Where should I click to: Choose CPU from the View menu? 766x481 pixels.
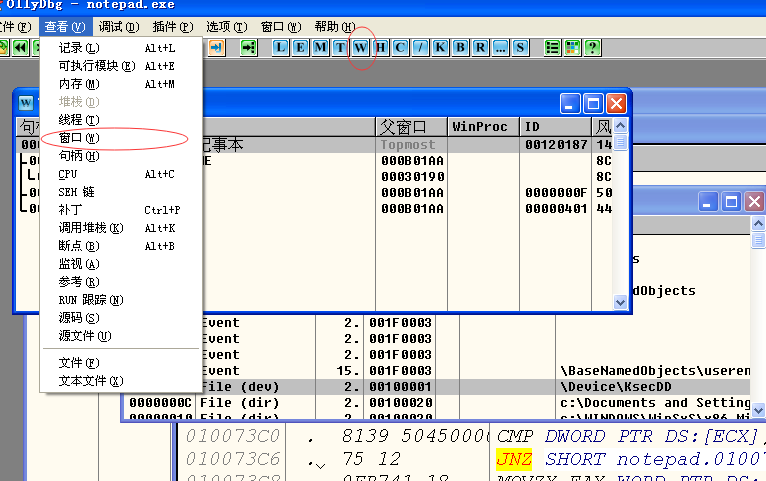121,174
